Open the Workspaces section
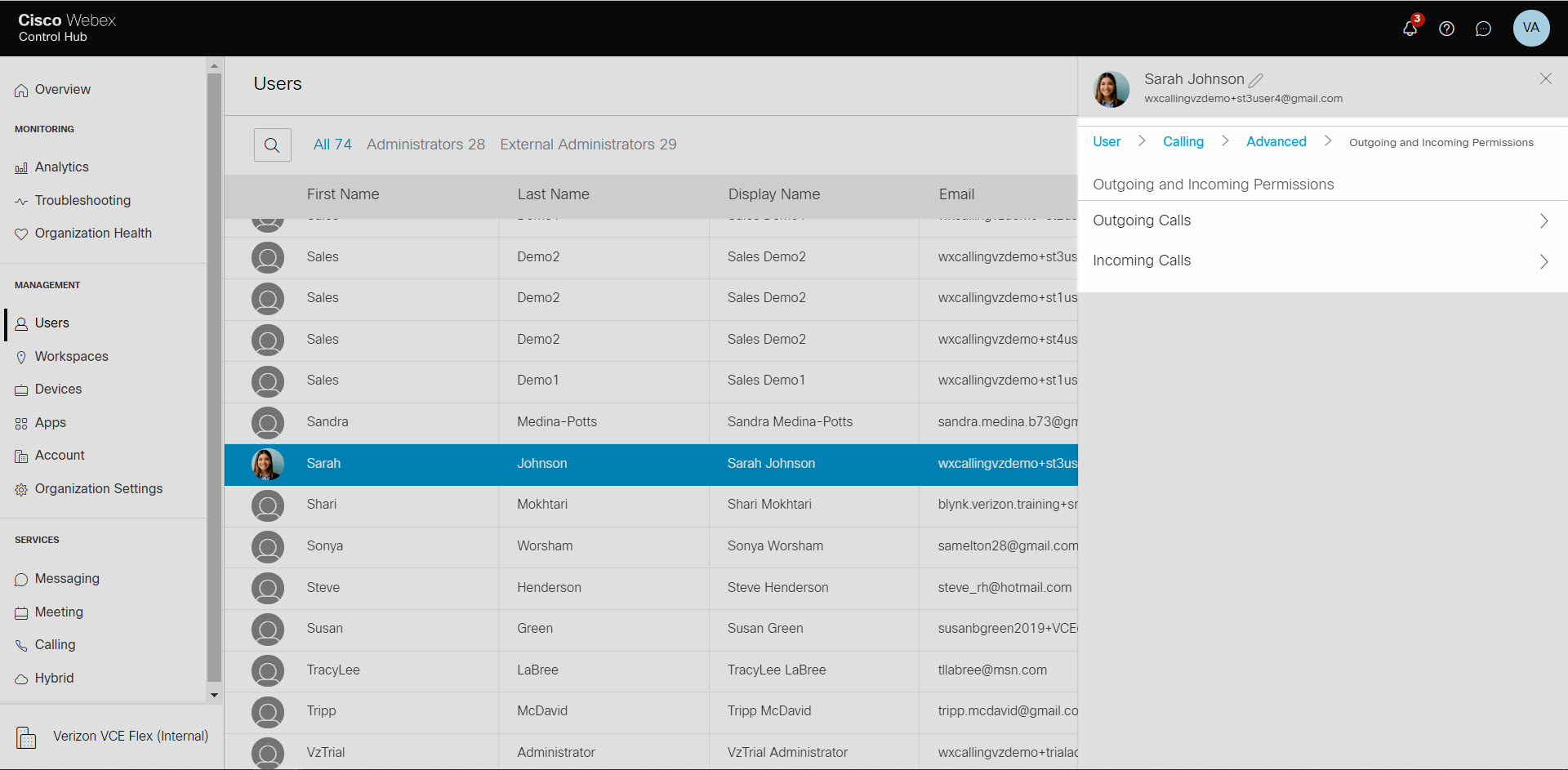1568x770 pixels. (71, 356)
